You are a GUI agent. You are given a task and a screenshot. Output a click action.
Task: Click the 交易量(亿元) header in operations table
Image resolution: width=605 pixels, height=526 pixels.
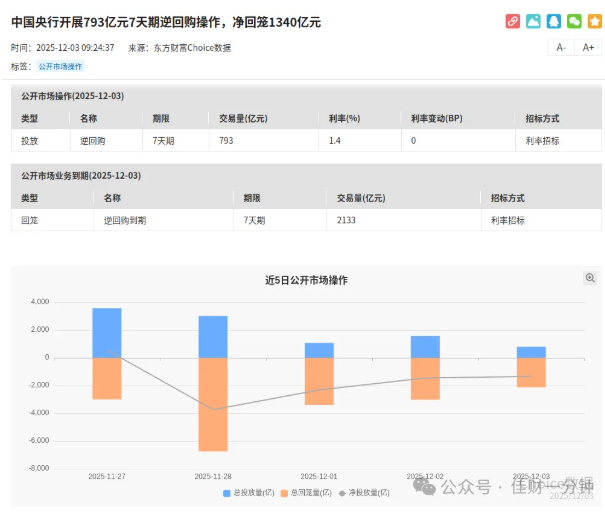243,118
